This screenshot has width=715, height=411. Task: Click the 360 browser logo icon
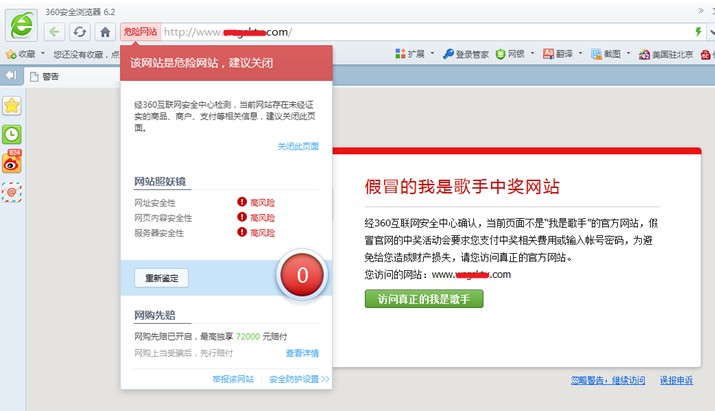tap(21, 25)
